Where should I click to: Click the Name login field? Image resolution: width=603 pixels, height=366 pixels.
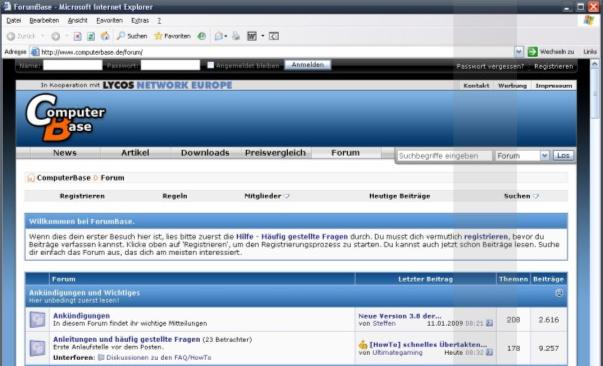(x=73, y=65)
